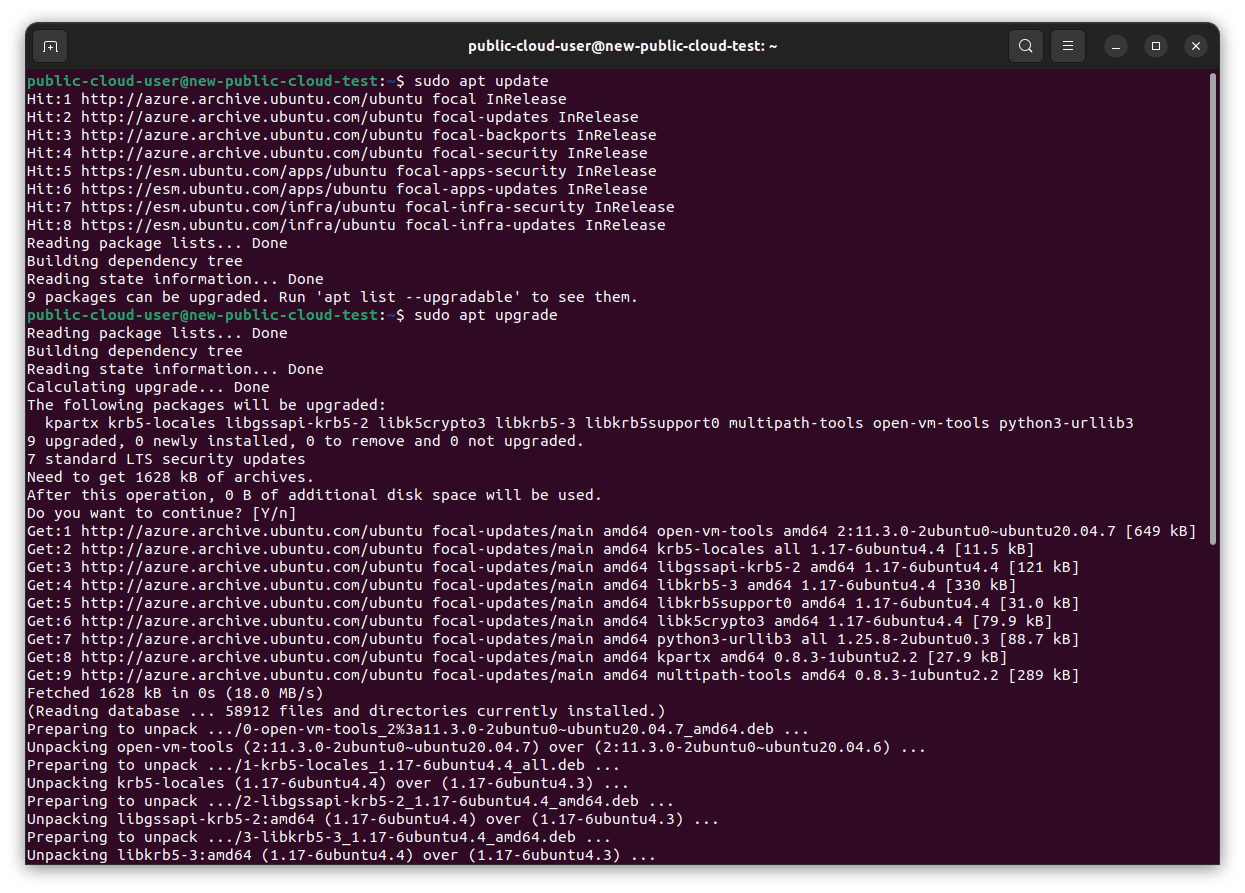Screen dimensions: 1245x893
Task: Click 'Need to get 1628 kB' line
Action: pyautogui.click(x=170, y=477)
